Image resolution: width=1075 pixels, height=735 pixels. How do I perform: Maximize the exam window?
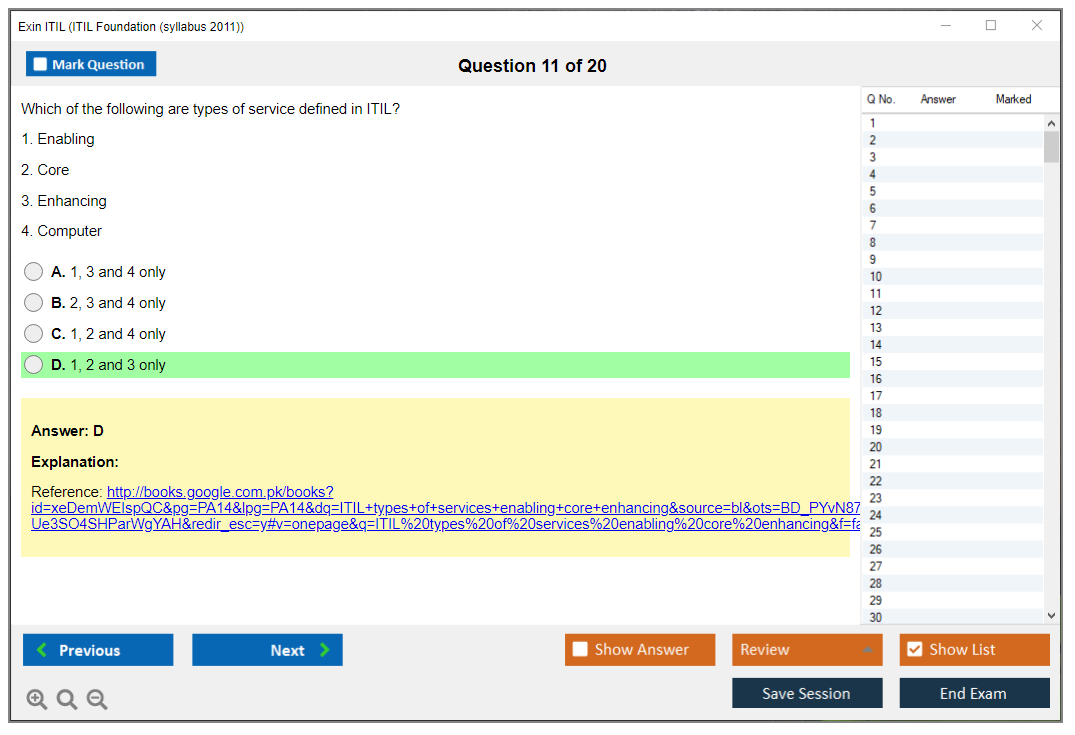point(991,26)
